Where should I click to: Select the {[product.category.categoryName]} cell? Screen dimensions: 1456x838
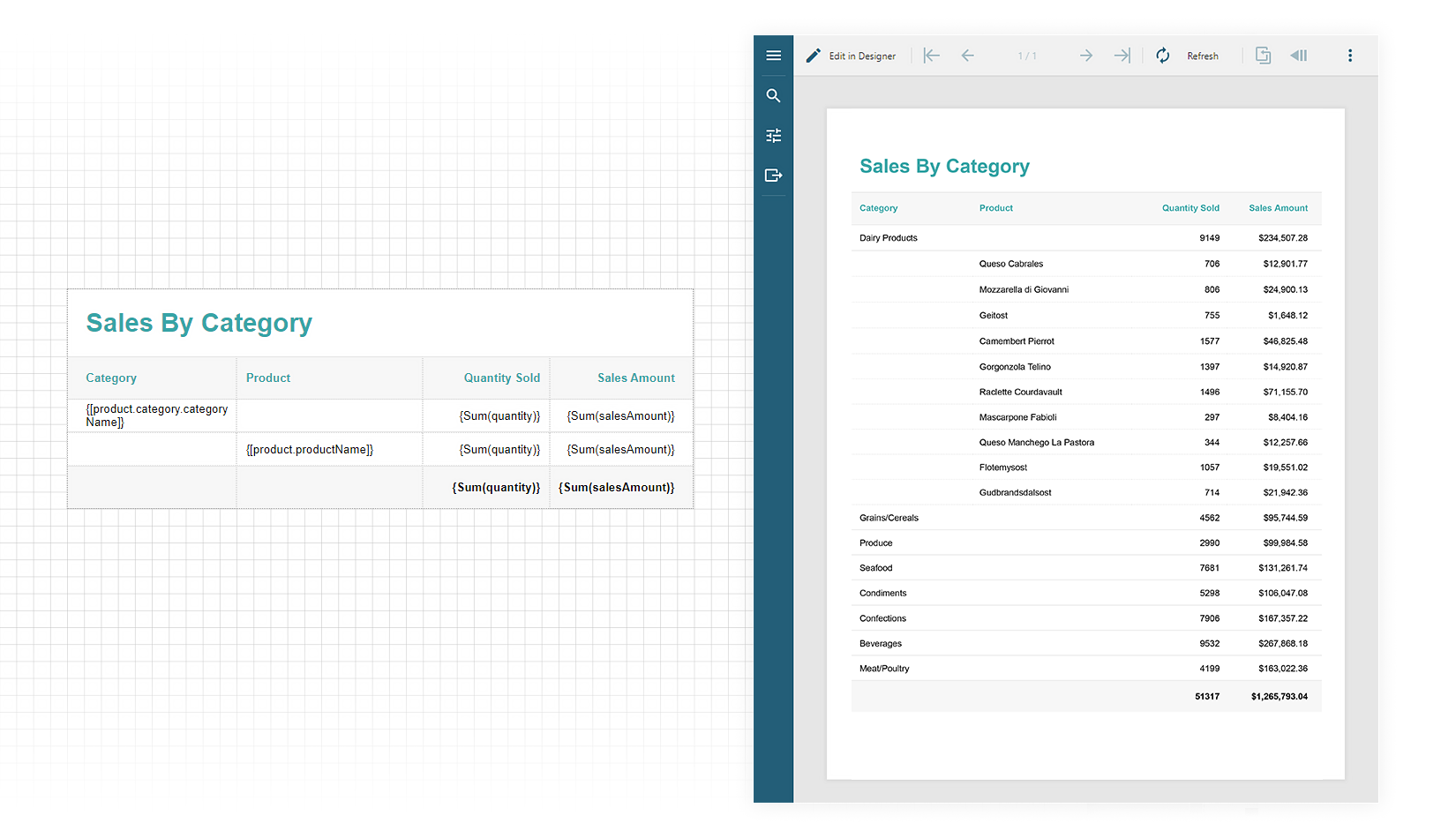pyautogui.click(x=152, y=415)
